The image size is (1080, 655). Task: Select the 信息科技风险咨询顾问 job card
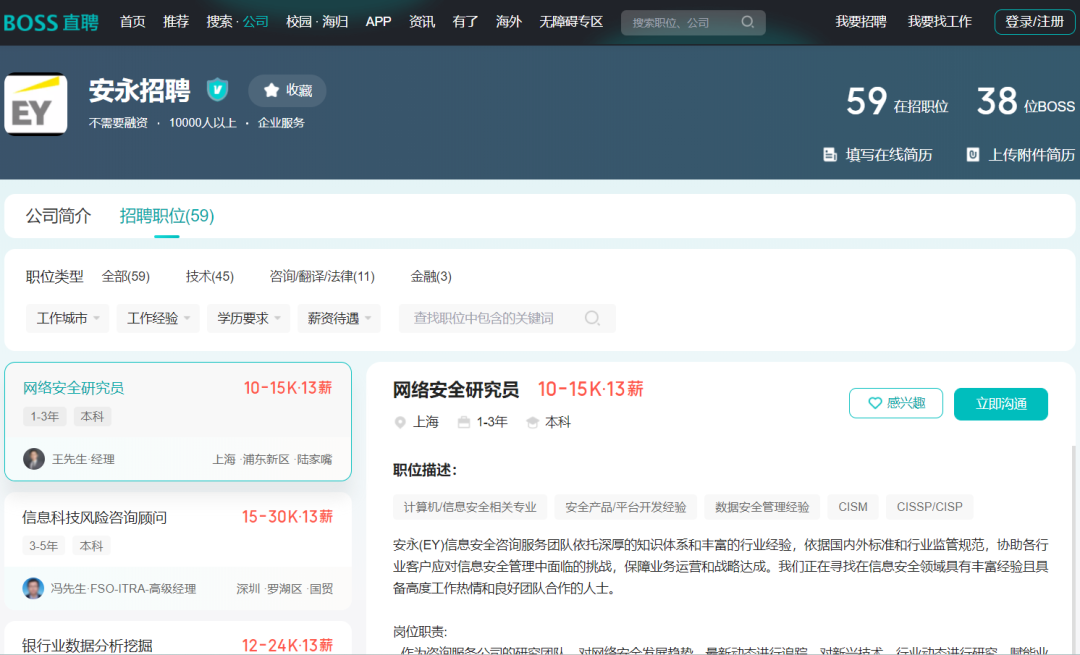pyautogui.click(x=178, y=551)
